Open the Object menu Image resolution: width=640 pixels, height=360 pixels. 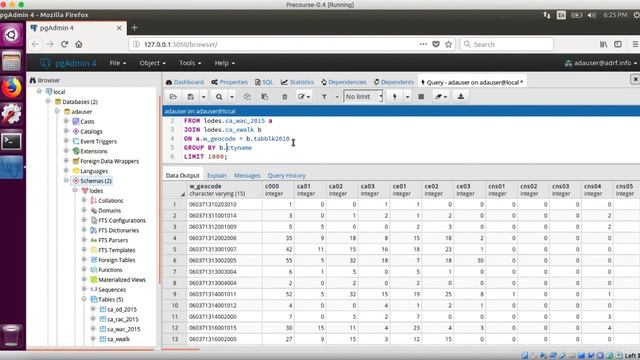(152, 63)
